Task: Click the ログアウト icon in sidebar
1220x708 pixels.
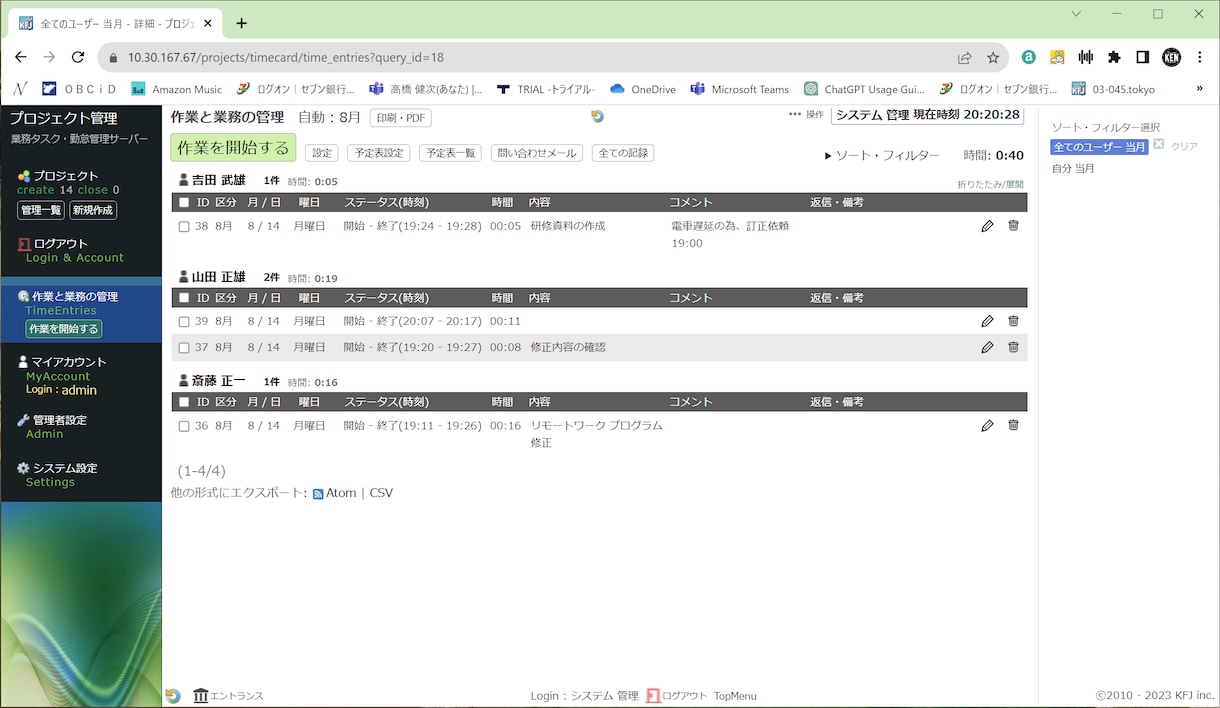Action: [25, 244]
